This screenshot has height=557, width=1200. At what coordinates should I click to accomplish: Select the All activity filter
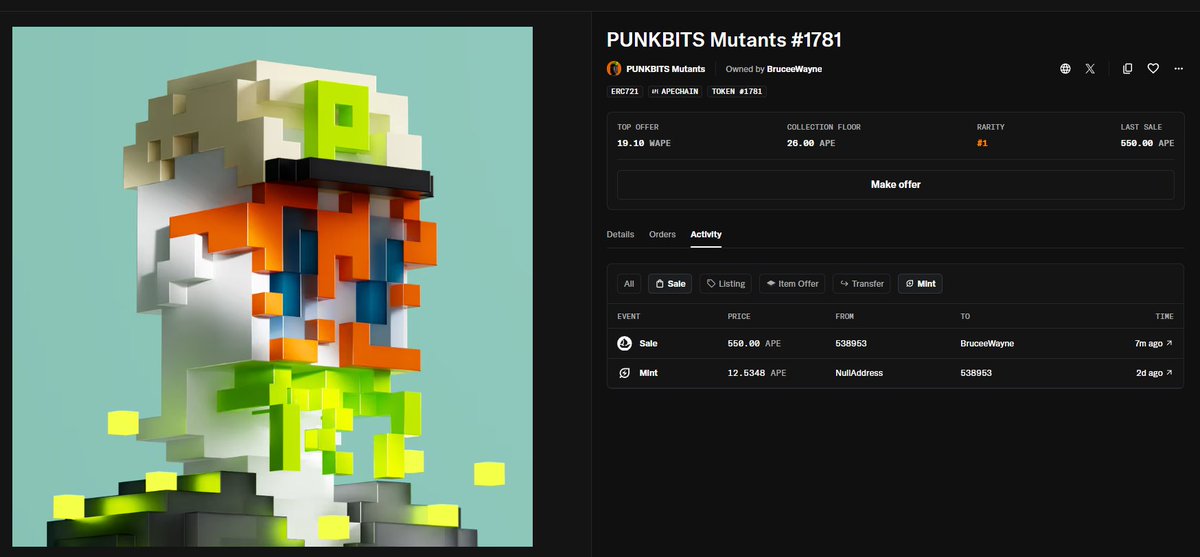point(629,284)
